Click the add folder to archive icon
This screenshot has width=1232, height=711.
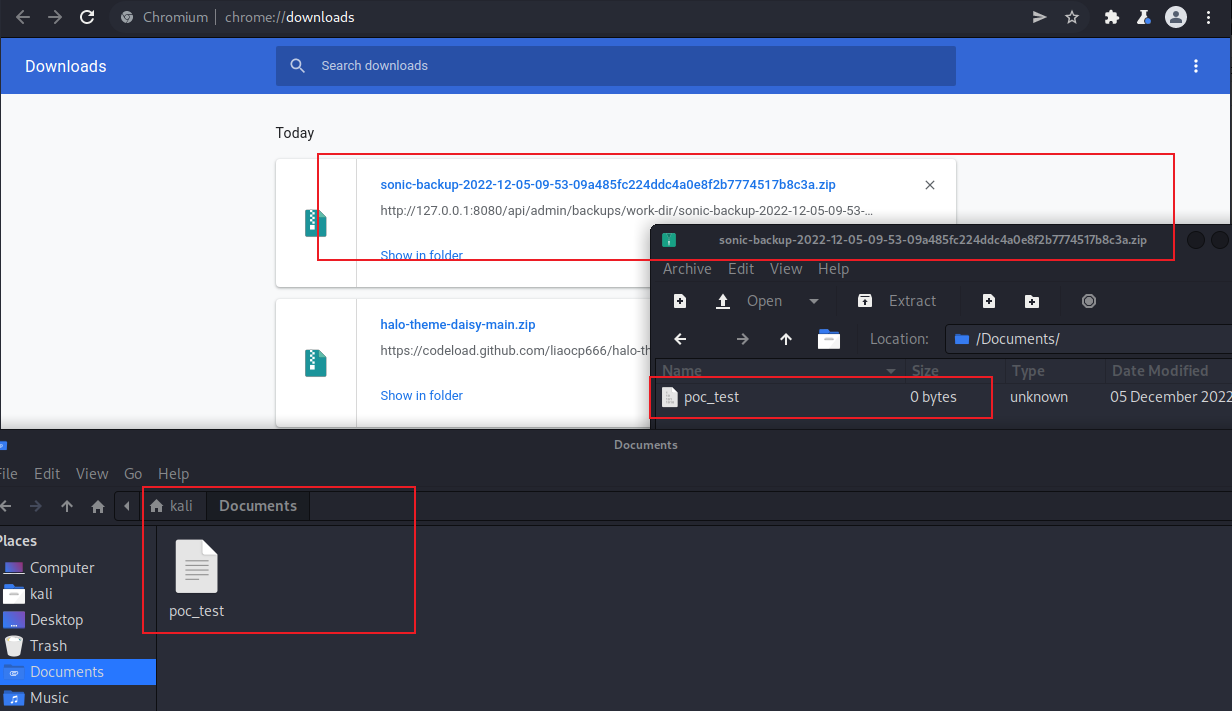point(1032,301)
